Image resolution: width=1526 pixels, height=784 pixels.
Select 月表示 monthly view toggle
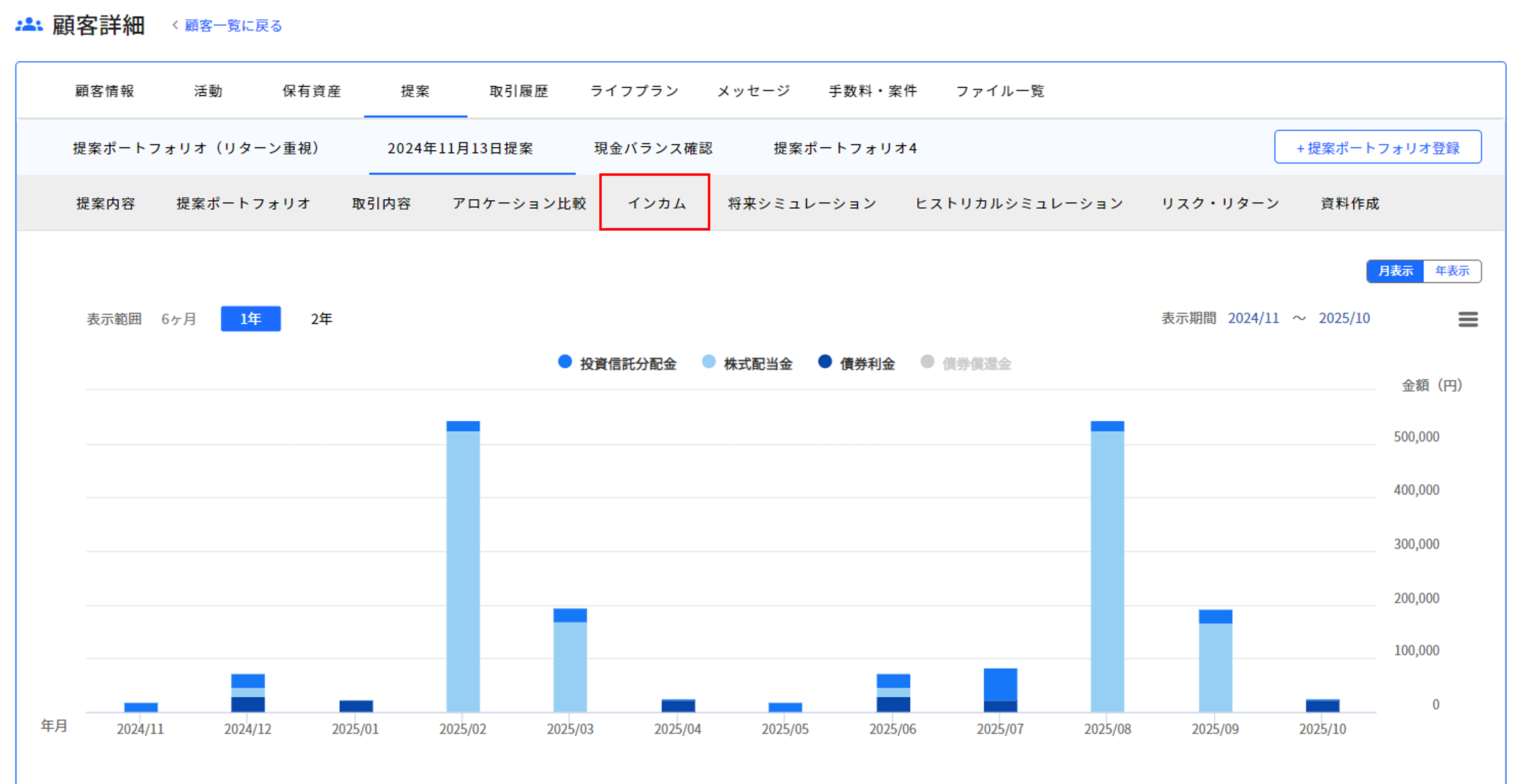[1395, 270]
